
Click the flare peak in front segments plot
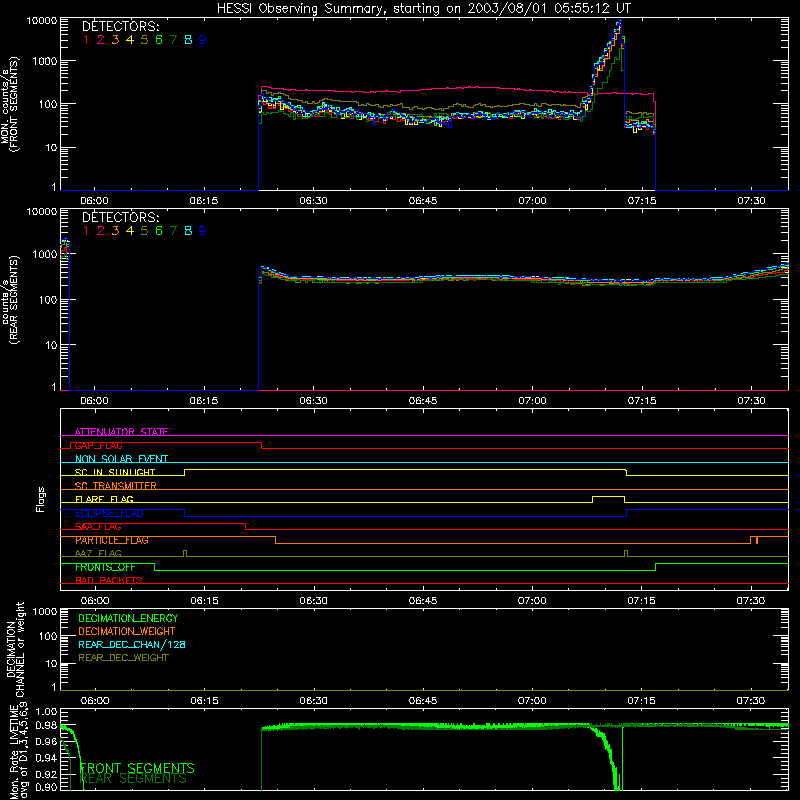[620, 21]
